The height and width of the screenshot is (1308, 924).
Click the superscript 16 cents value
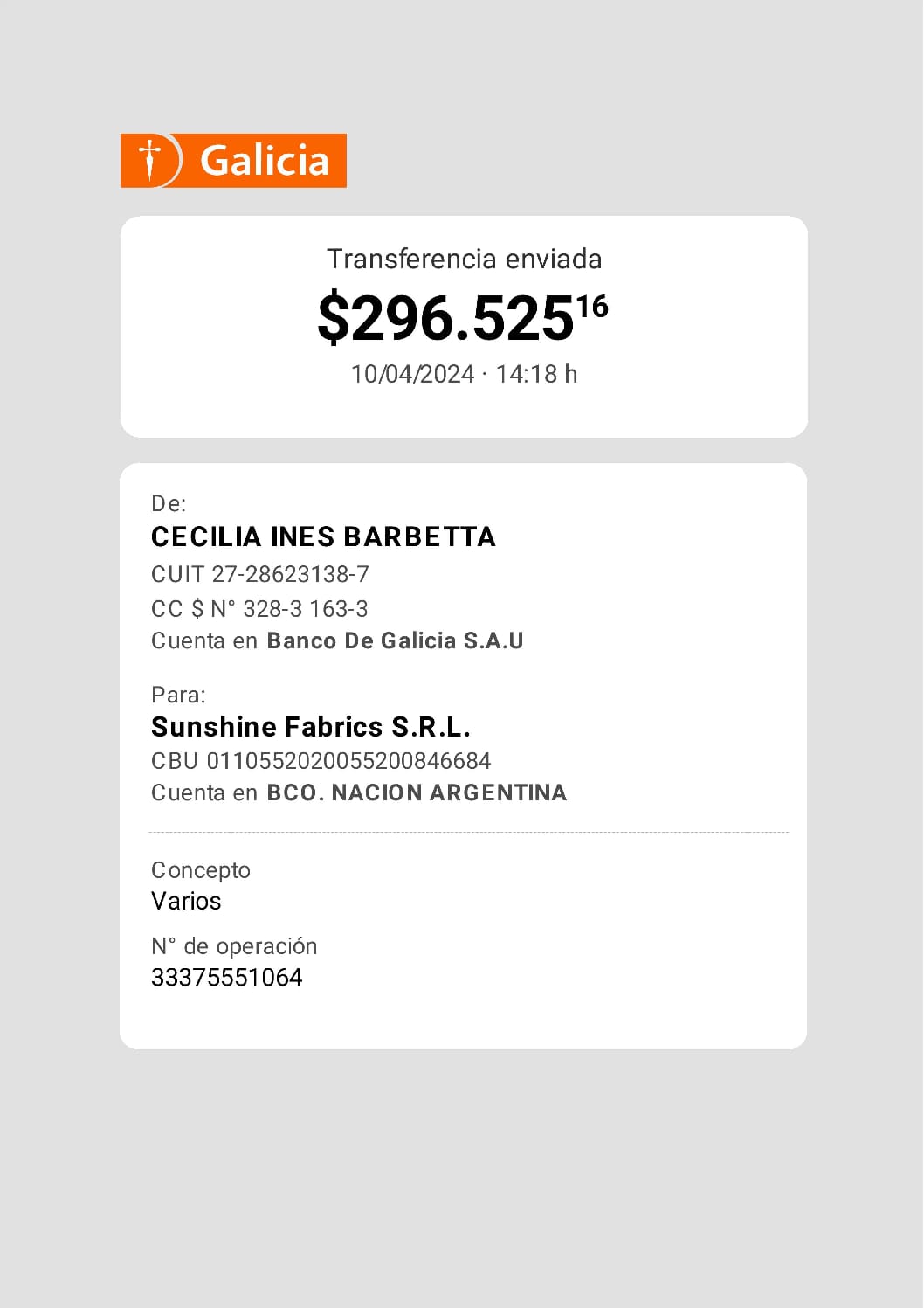tap(592, 307)
